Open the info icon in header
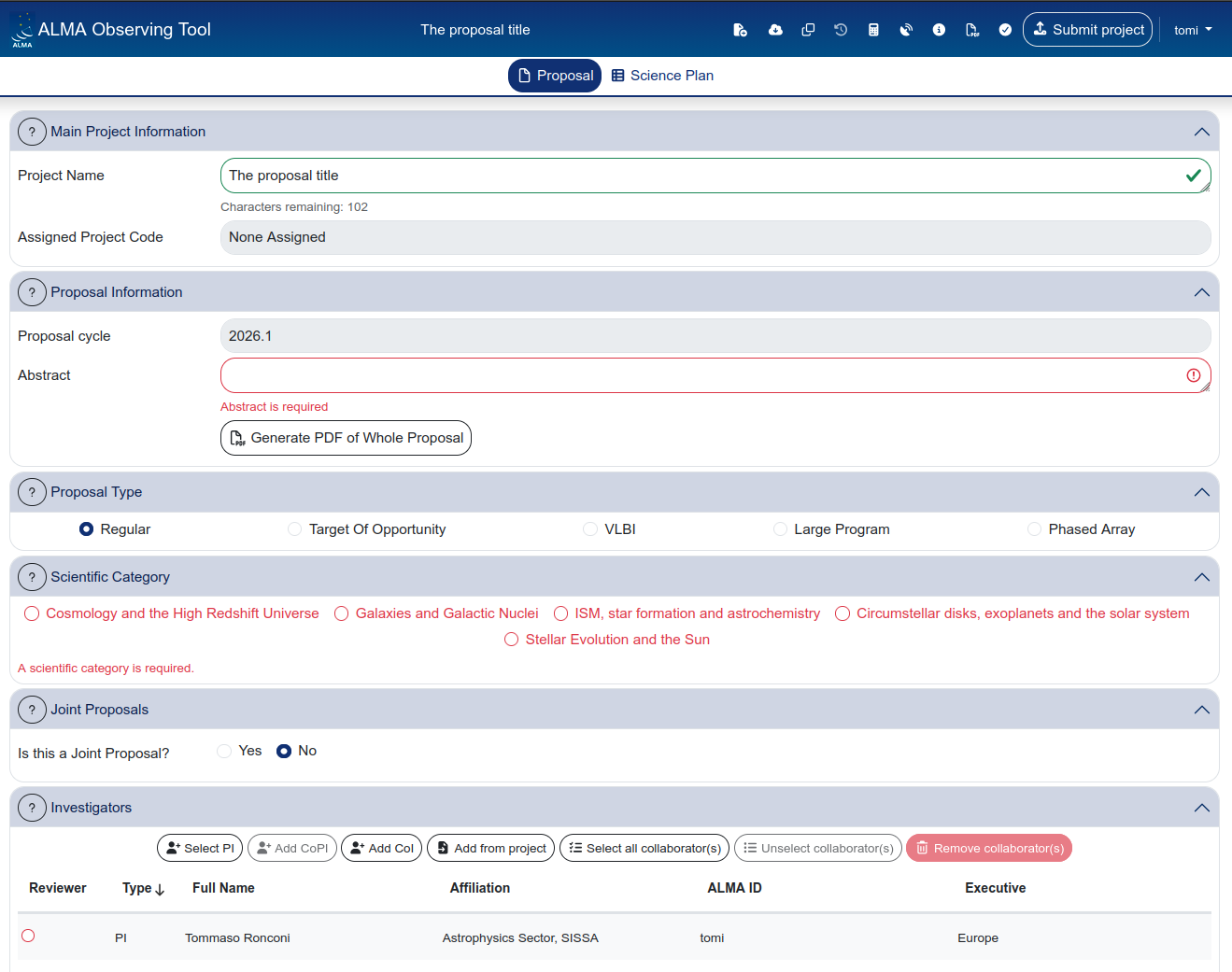Screen dimensions: 1232x972 939,30
